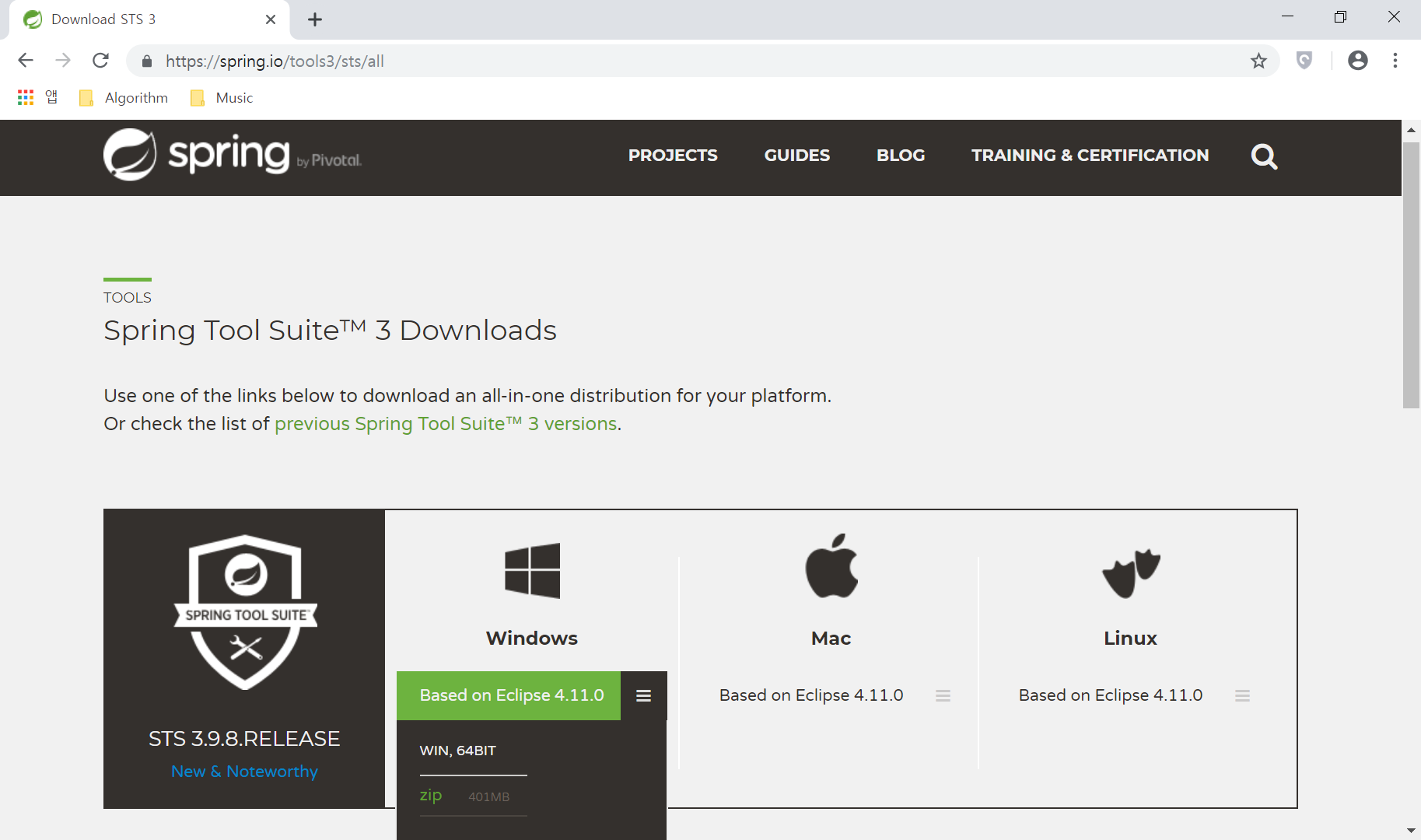Screen dimensions: 1421x840
Task: Click the Spring by Pivotal logo
Action: 233,155
